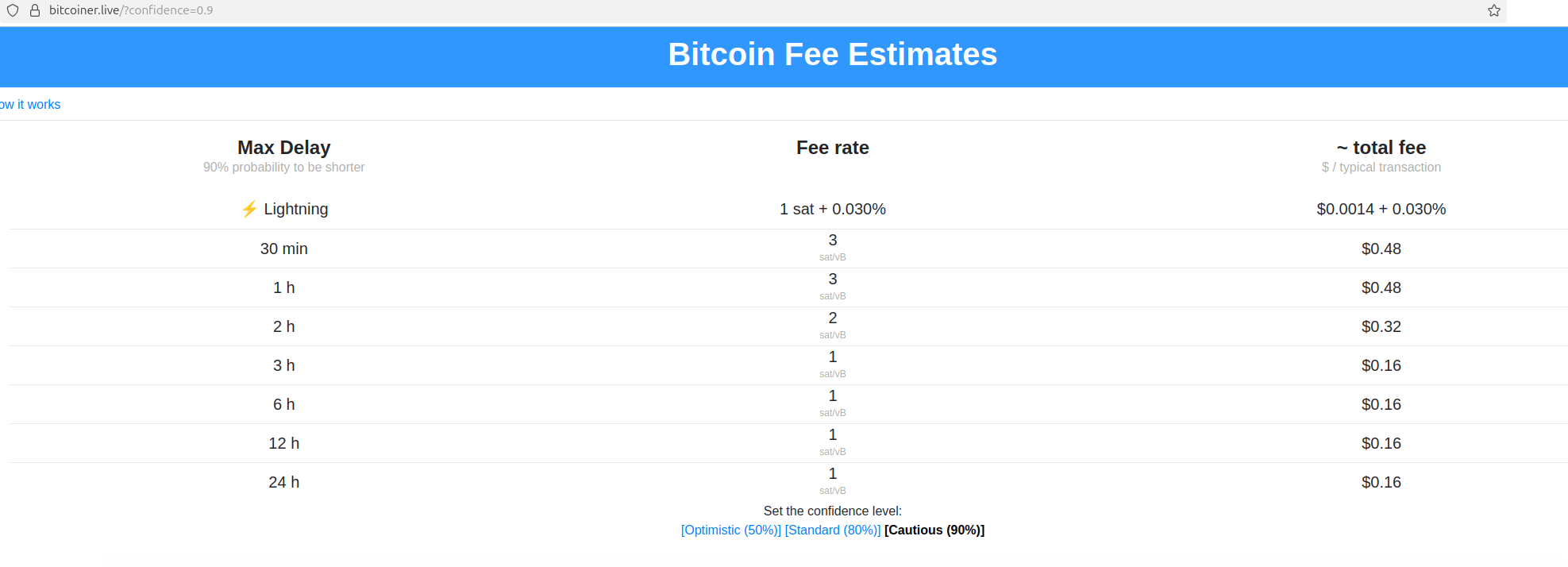
Task: Click the total fee column header
Action: (1381, 148)
